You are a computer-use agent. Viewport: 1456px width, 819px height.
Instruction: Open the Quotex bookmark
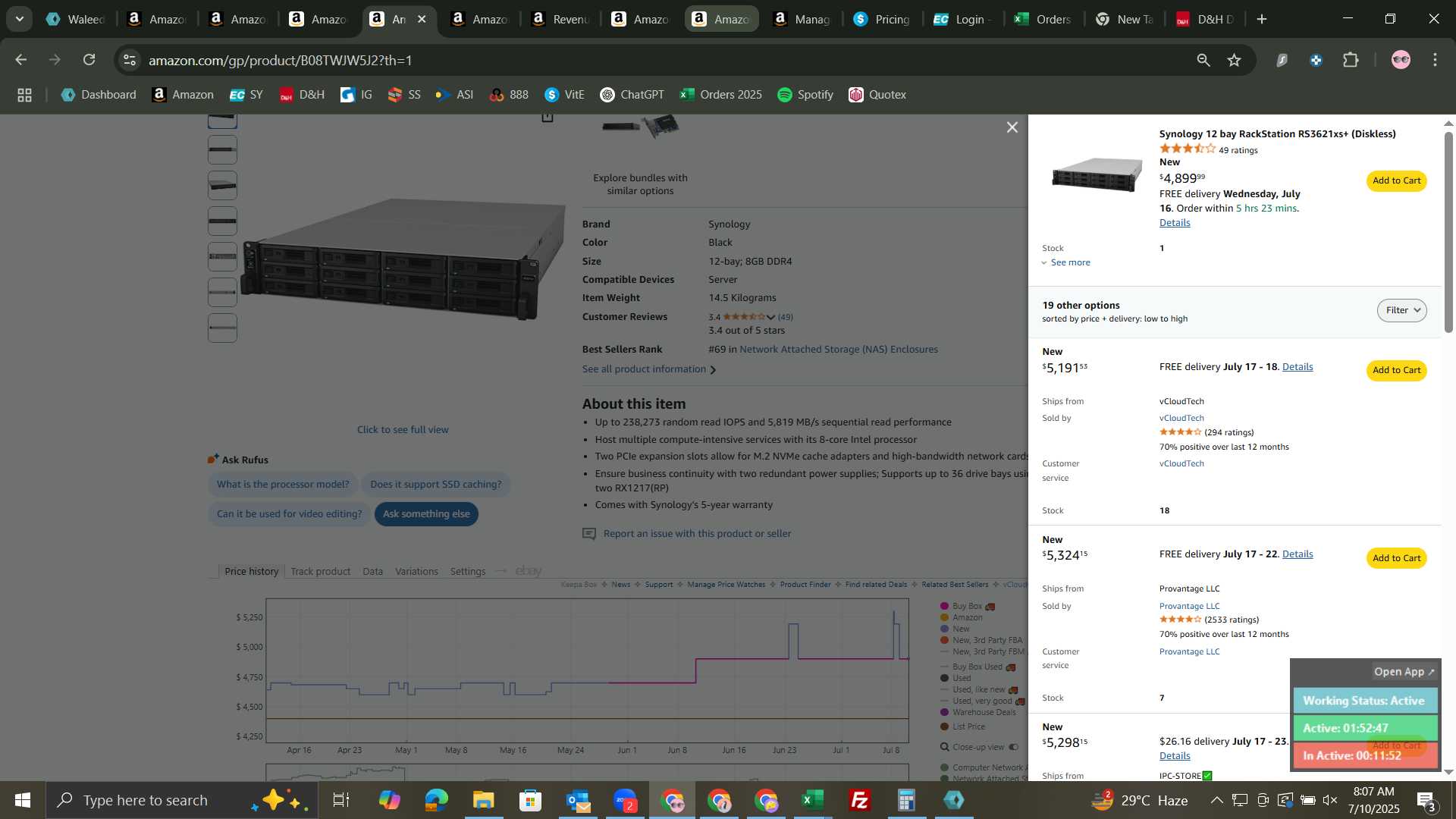[x=877, y=95]
